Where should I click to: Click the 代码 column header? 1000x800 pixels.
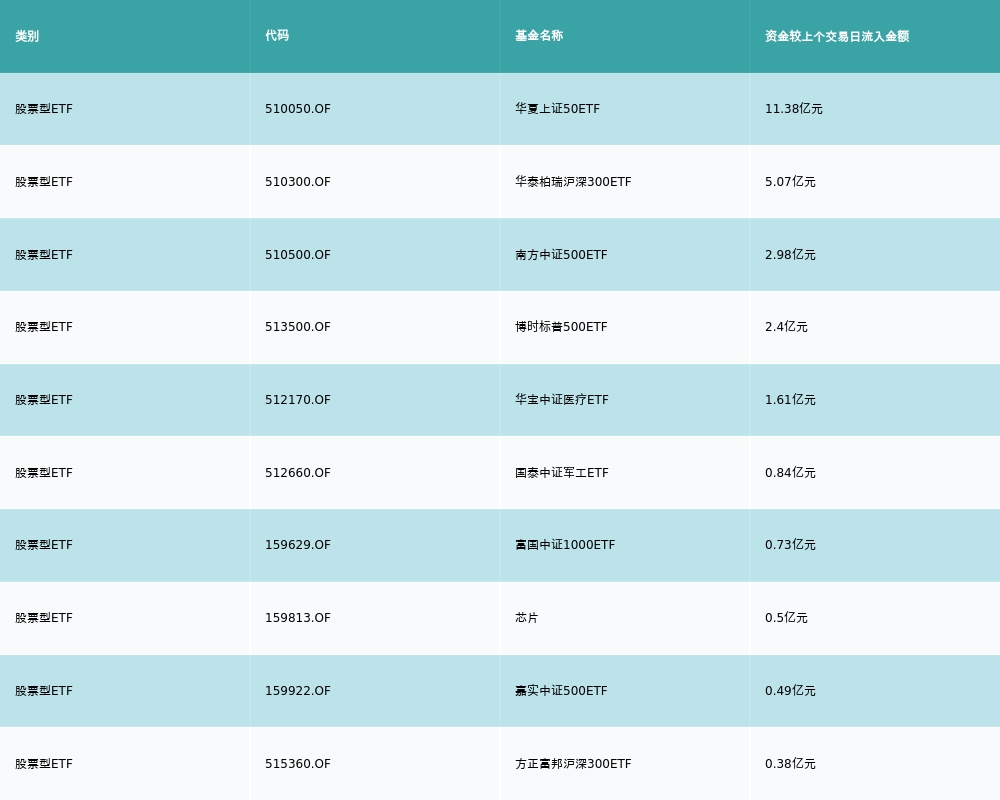277,36
